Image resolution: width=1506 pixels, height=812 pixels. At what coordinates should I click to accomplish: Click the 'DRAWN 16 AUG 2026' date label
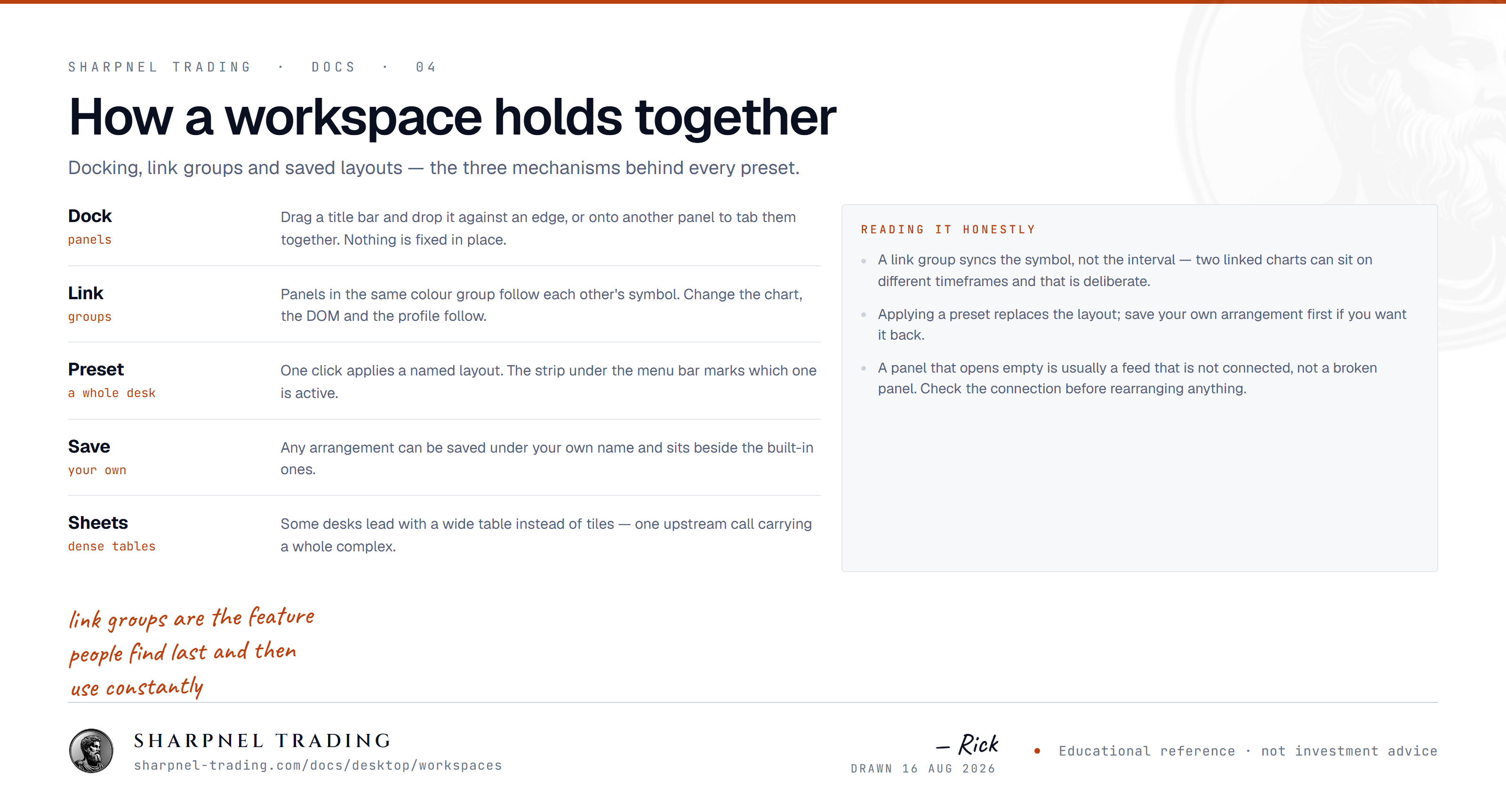click(922, 769)
